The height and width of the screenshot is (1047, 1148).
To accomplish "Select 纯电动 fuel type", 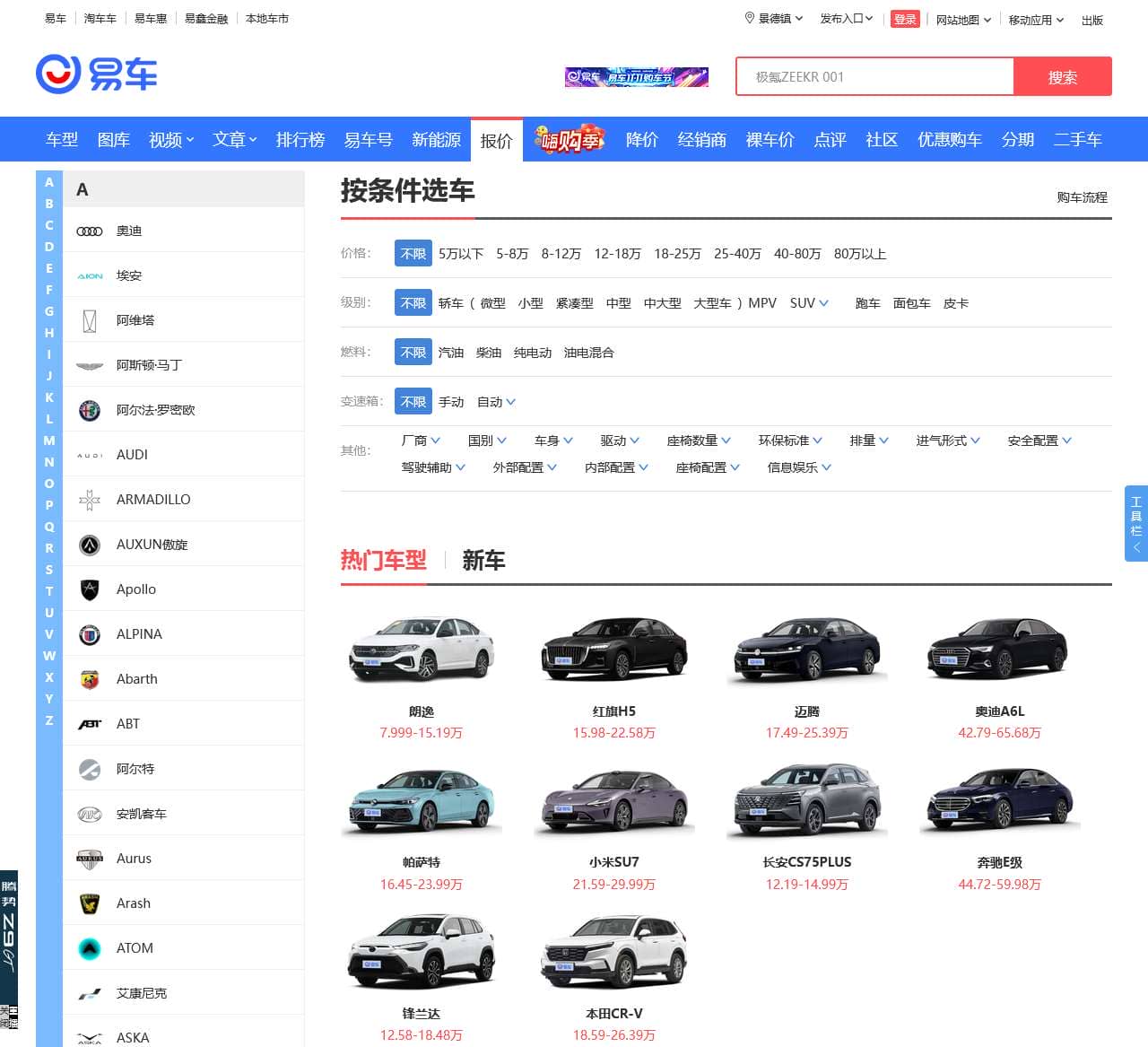I will point(533,353).
